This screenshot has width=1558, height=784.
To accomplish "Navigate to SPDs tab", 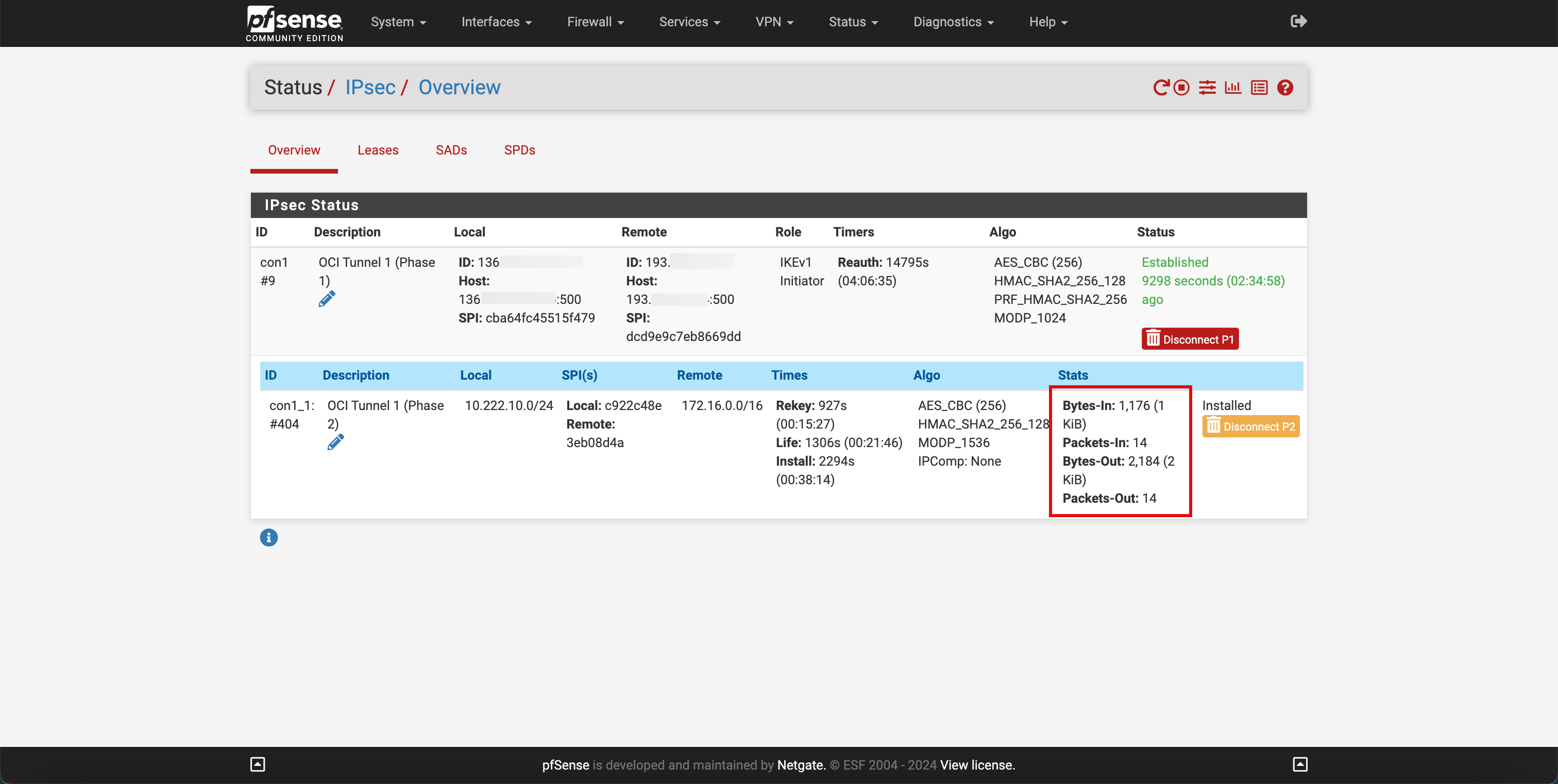I will click(x=520, y=149).
